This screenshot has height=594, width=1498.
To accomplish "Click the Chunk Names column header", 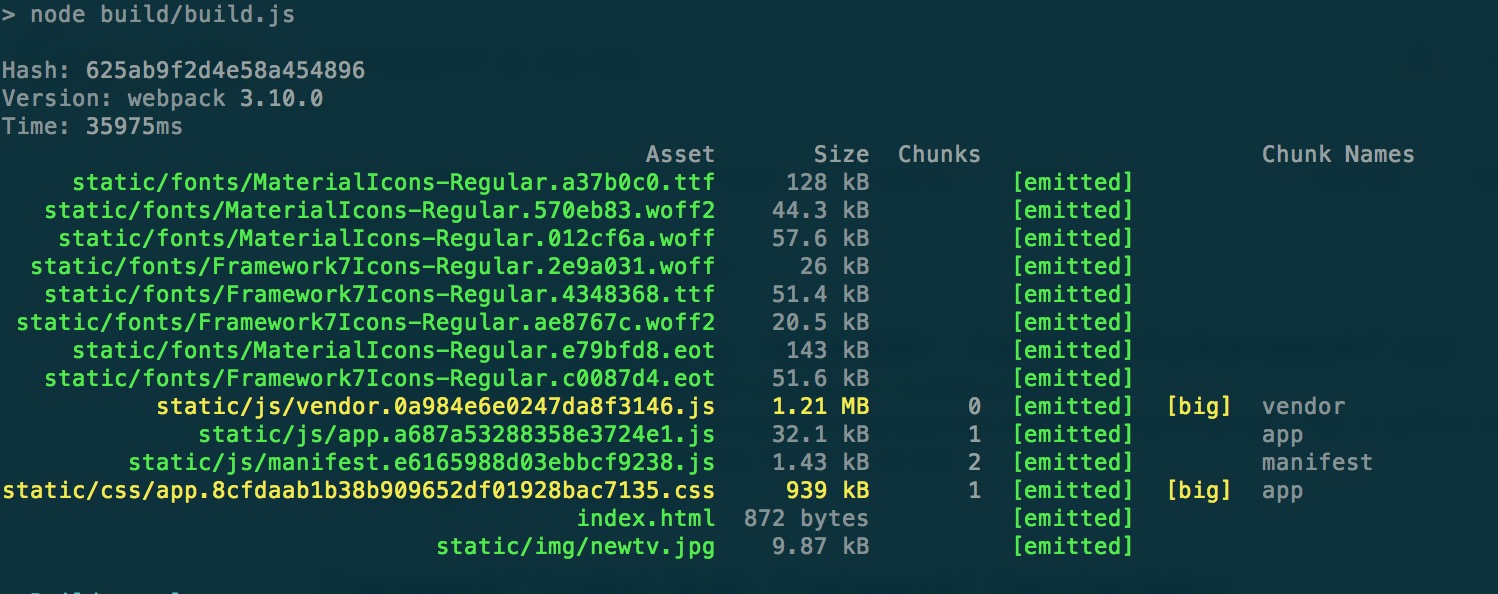I will tap(1338, 153).
